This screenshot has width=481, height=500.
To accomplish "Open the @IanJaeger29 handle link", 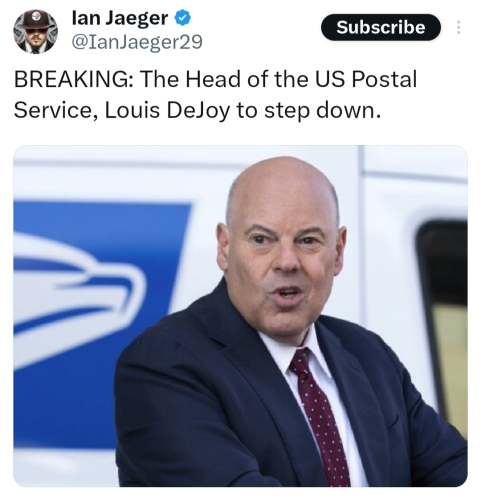I will [137, 42].
